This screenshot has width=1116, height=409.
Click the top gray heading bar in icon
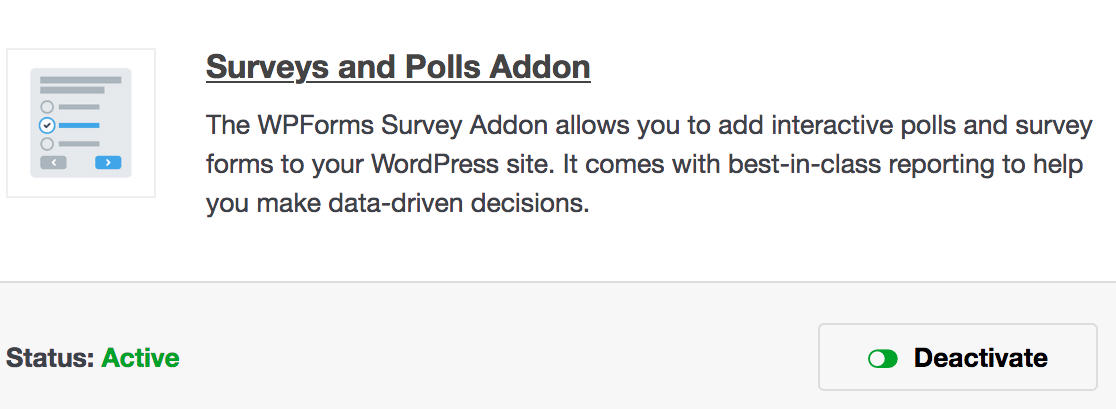[x=80, y=80]
